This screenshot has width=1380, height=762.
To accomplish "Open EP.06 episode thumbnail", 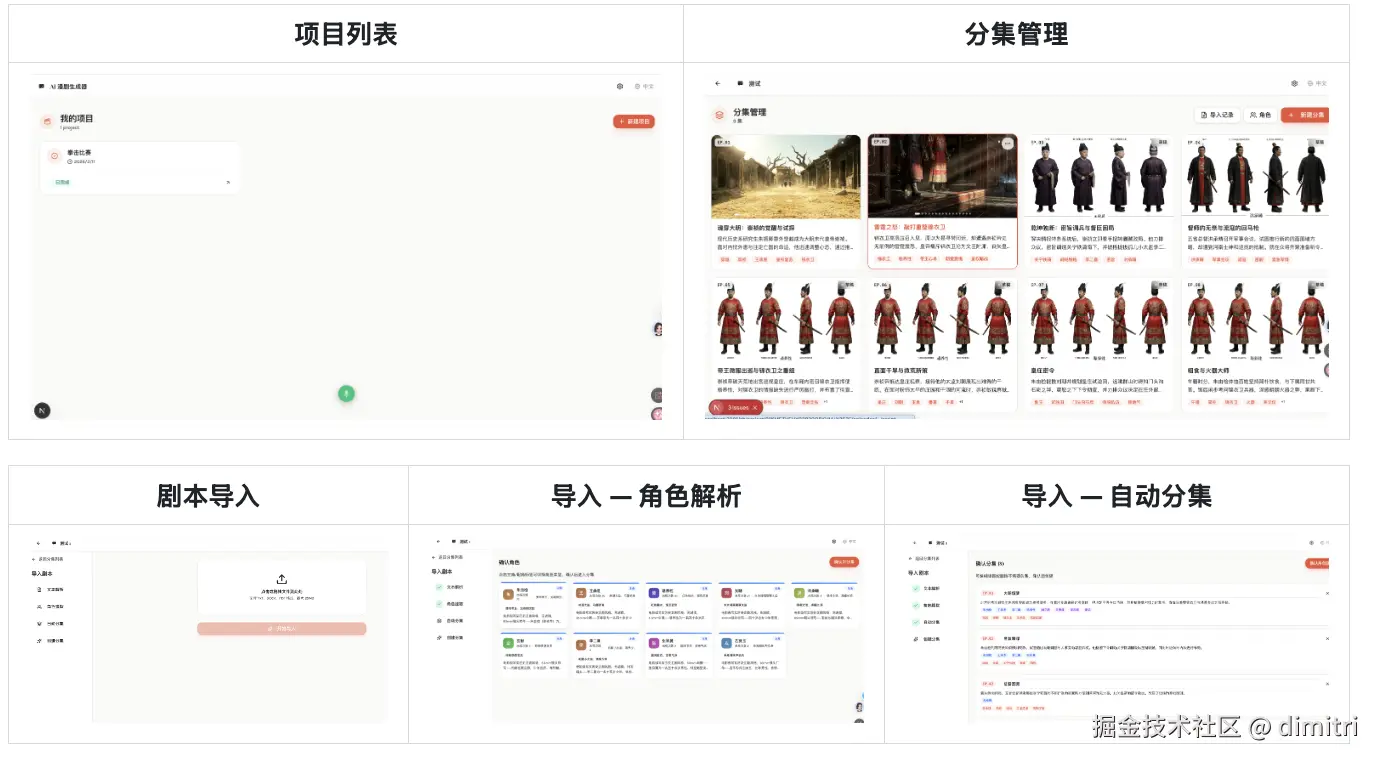I will tap(942, 320).
